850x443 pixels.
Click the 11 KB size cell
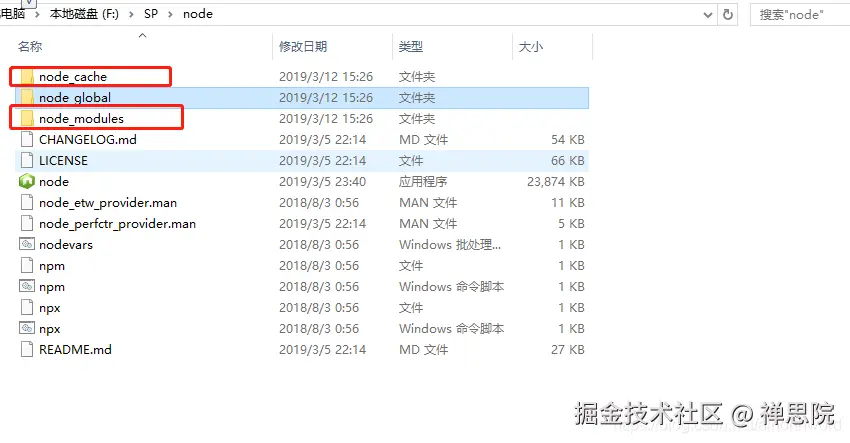click(568, 203)
